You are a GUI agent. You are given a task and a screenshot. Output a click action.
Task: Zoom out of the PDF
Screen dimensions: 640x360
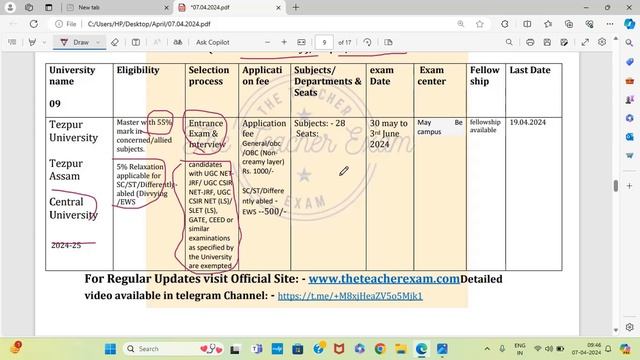click(x=267, y=42)
